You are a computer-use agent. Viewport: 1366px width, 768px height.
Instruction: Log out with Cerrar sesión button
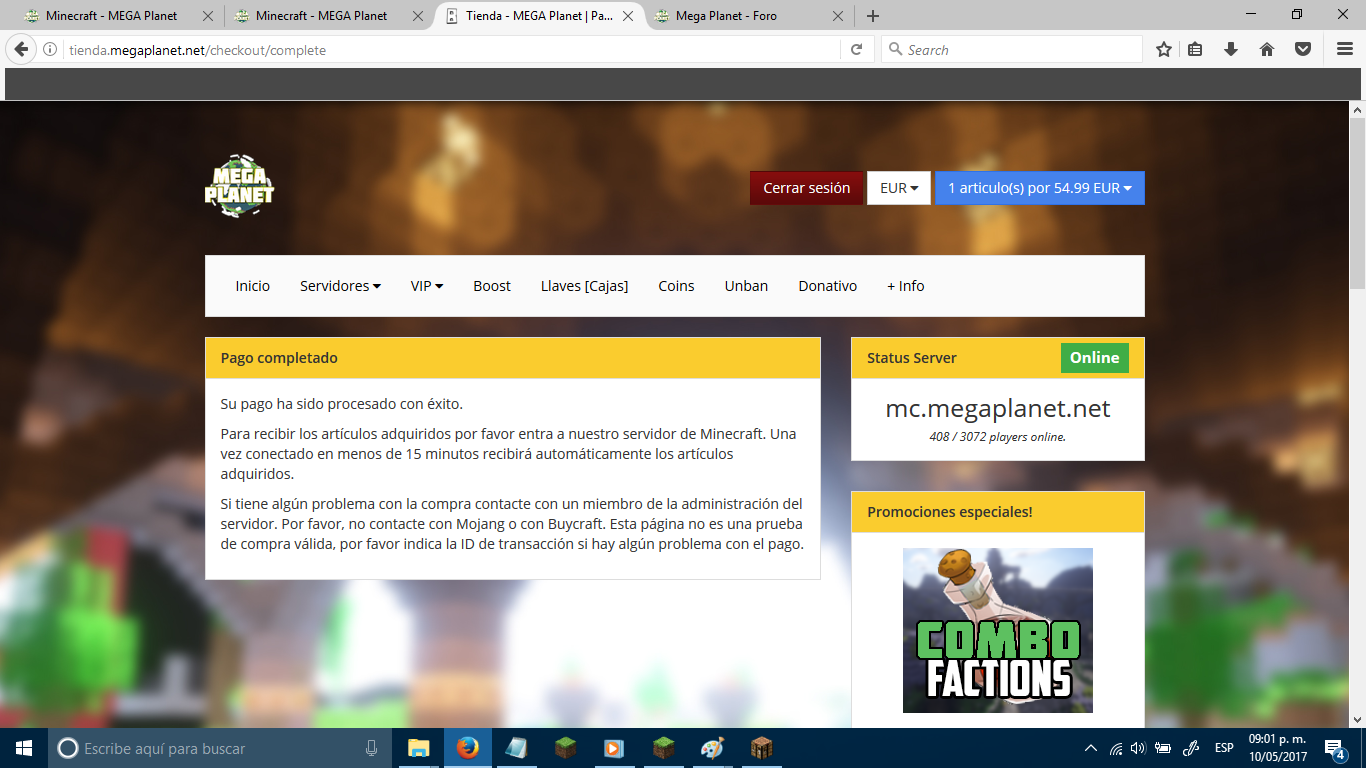807,188
